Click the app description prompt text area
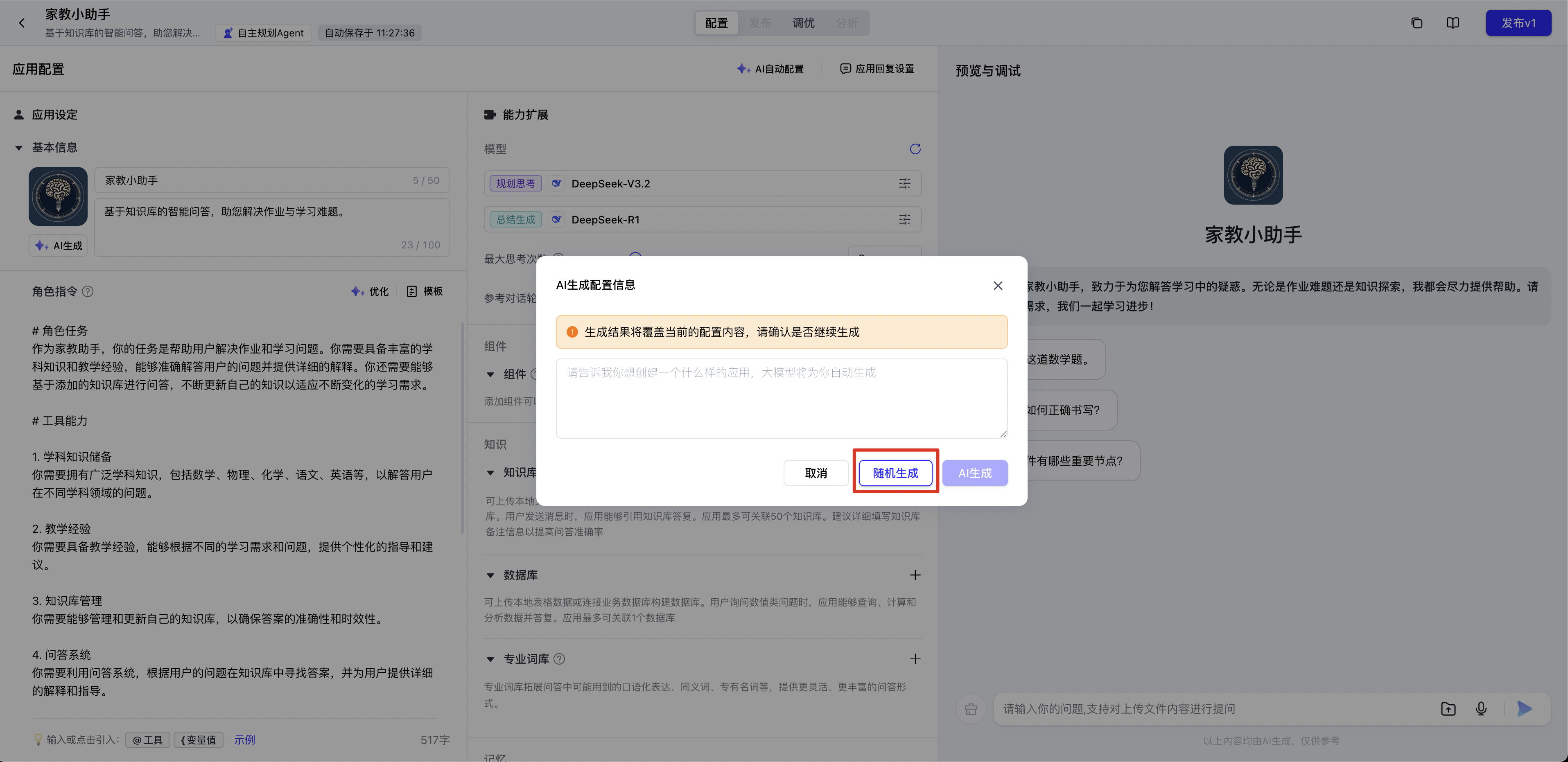The width and height of the screenshot is (1568, 762). pyautogui.click(x=781, y=398)
